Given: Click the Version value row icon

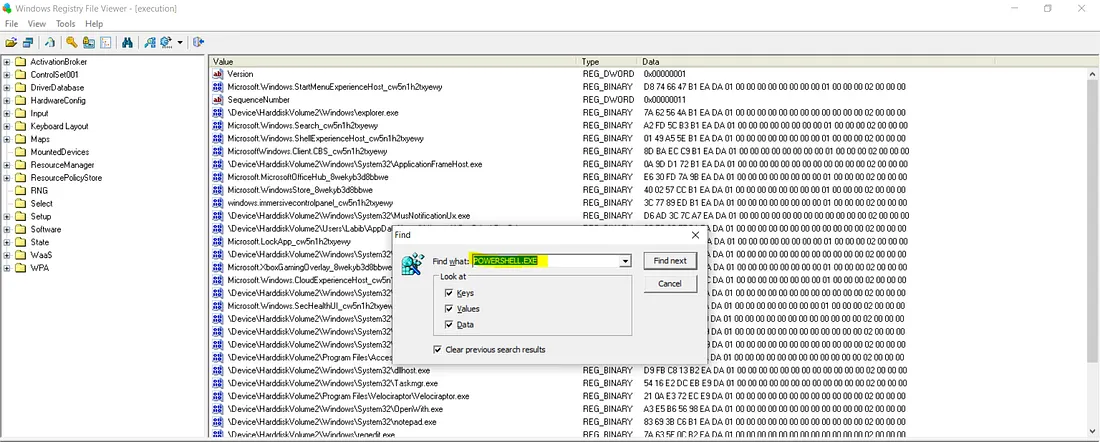Looking at the screenshot, I should point(218,74).
